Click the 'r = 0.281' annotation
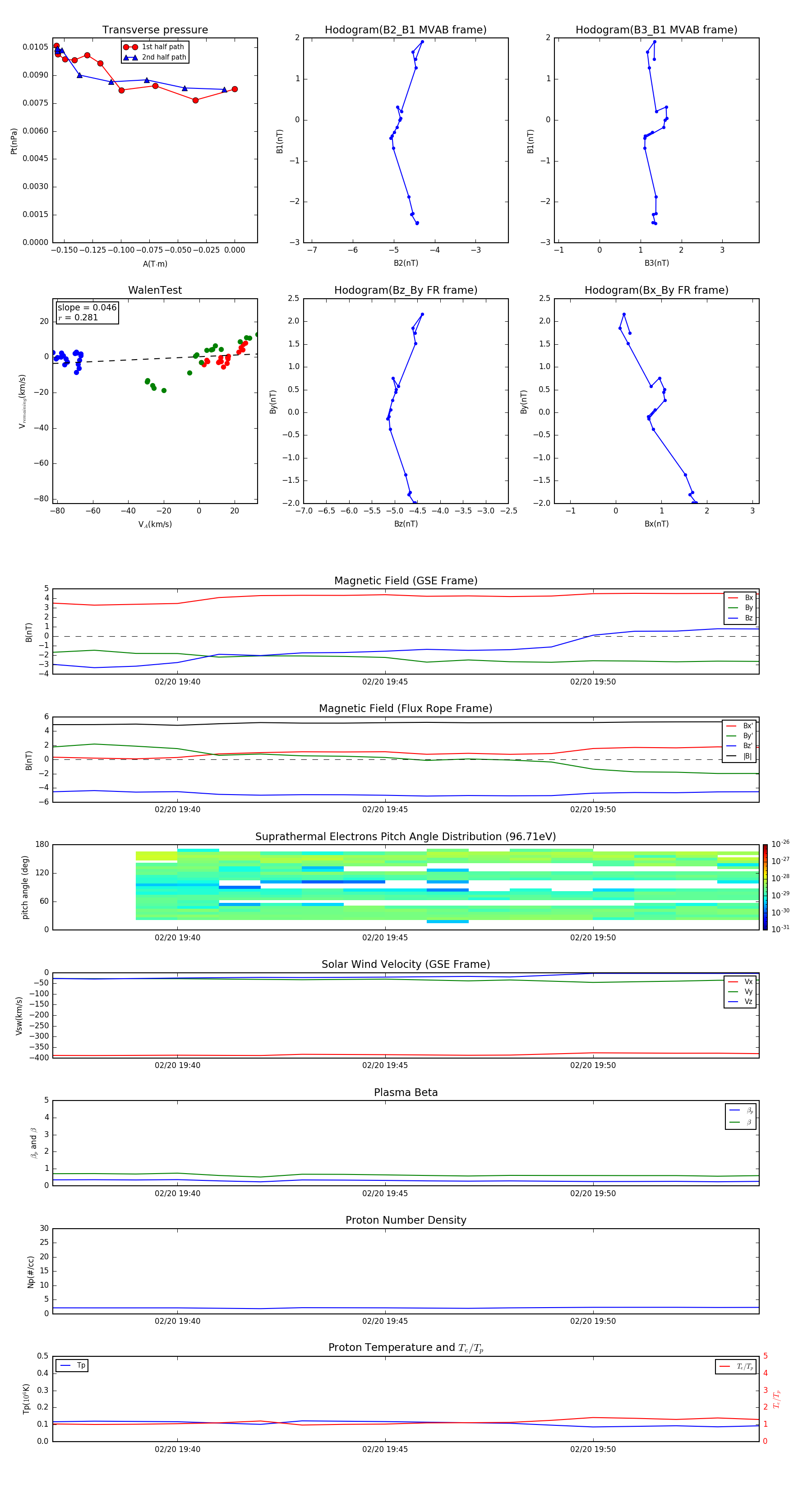Viewport: 812px width, 1489px height. pos(78,317)
